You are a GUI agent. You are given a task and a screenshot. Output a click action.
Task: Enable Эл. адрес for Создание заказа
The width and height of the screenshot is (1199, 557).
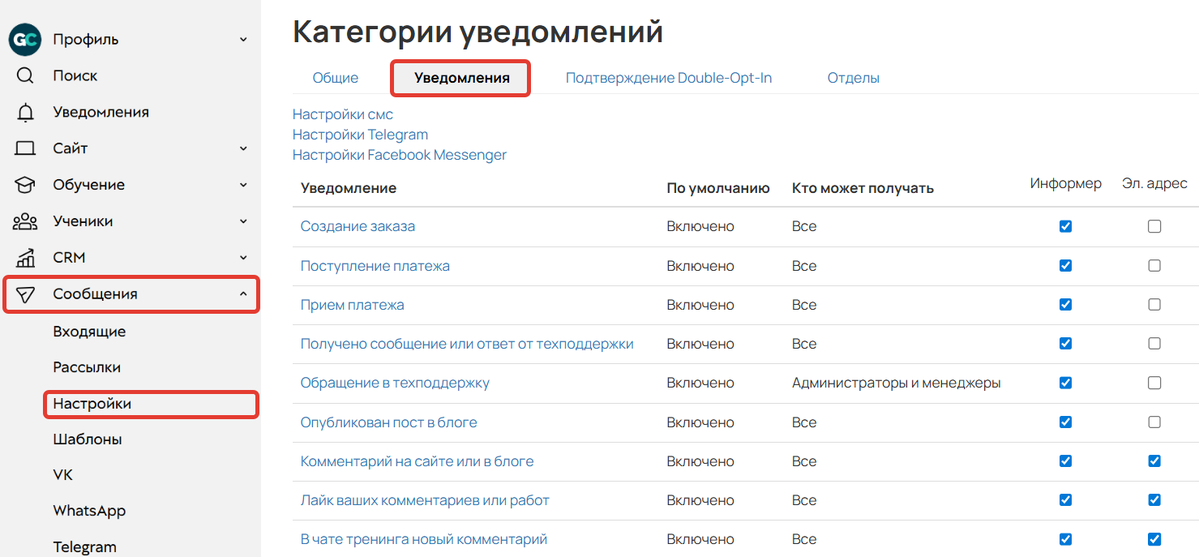tap(1155, 226)
